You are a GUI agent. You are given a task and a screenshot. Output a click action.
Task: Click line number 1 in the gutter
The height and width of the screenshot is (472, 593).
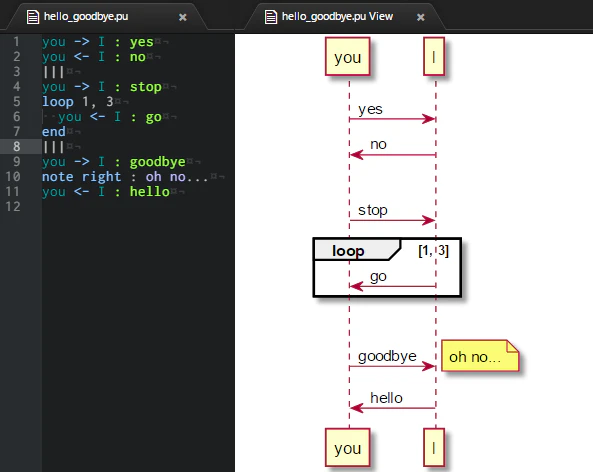pos(16,42)
